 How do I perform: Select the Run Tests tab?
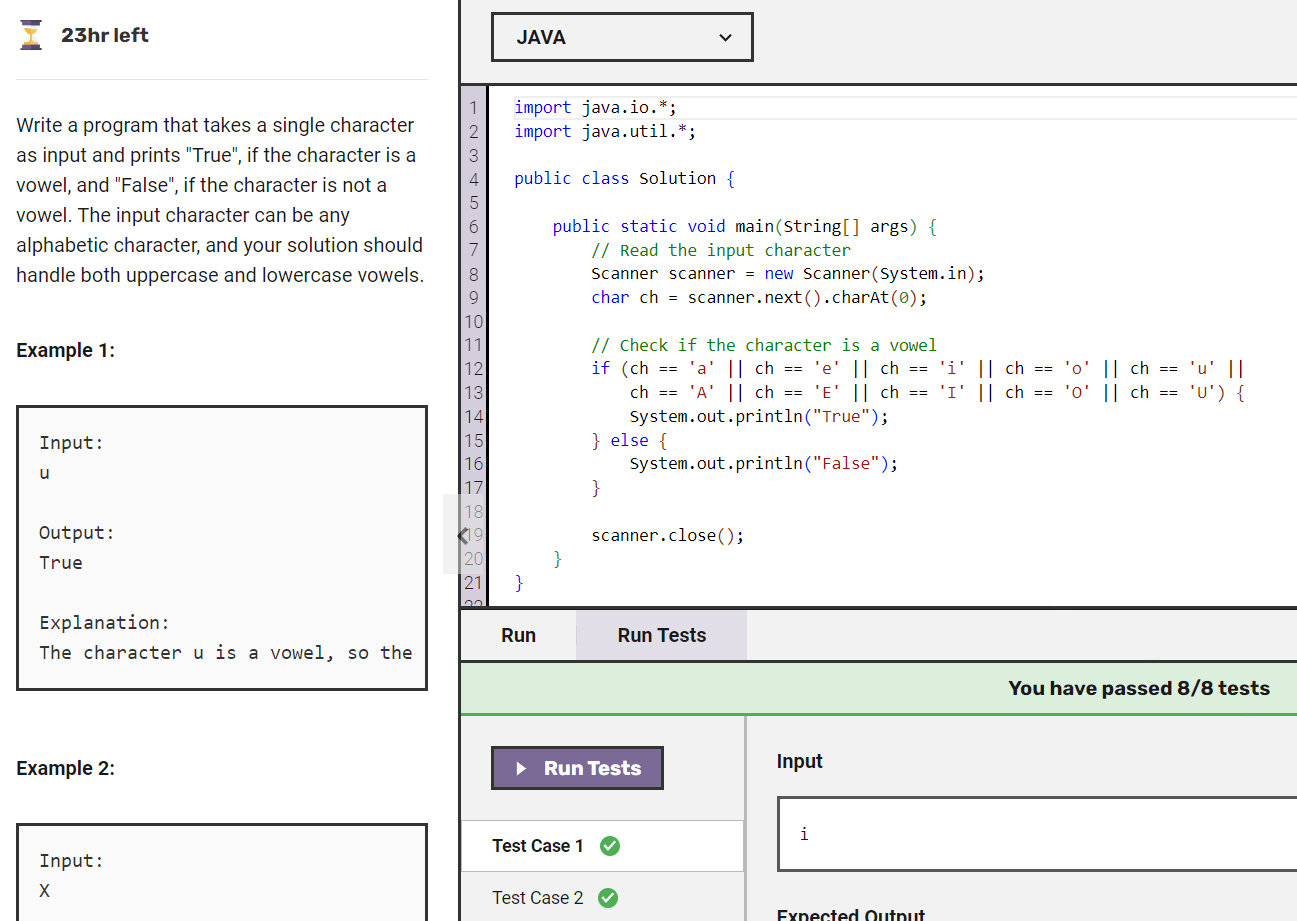tap(660, 634)
